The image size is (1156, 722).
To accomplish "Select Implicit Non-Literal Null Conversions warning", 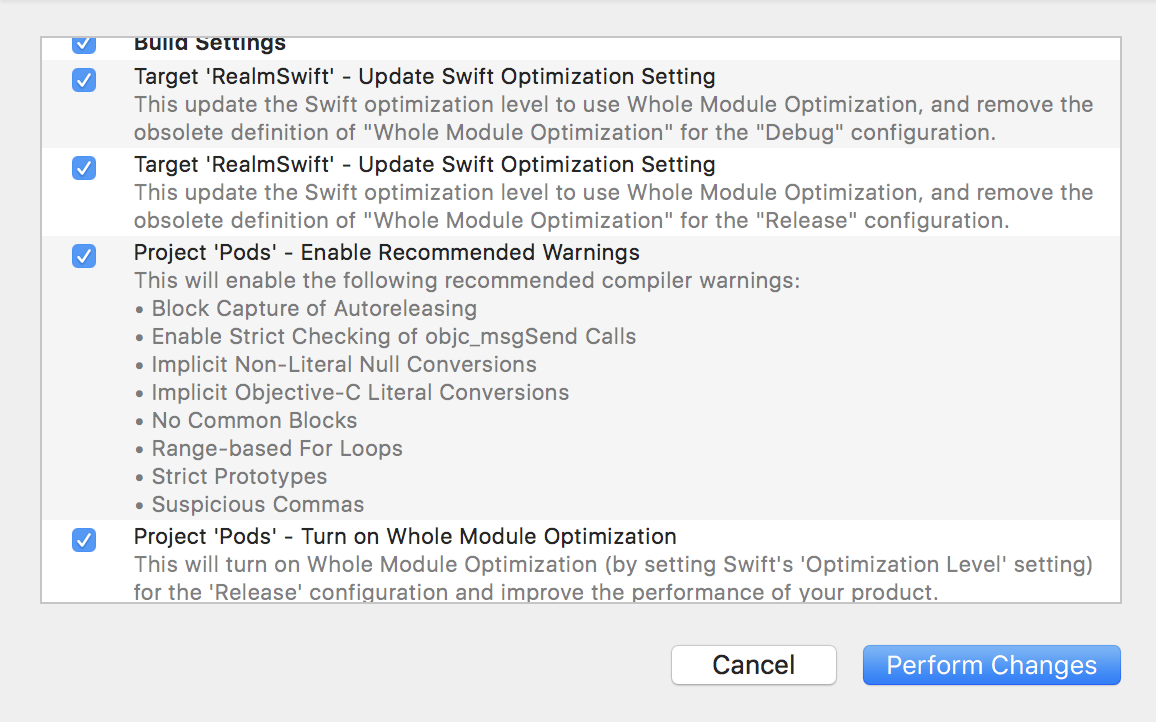I will (344, 364).
